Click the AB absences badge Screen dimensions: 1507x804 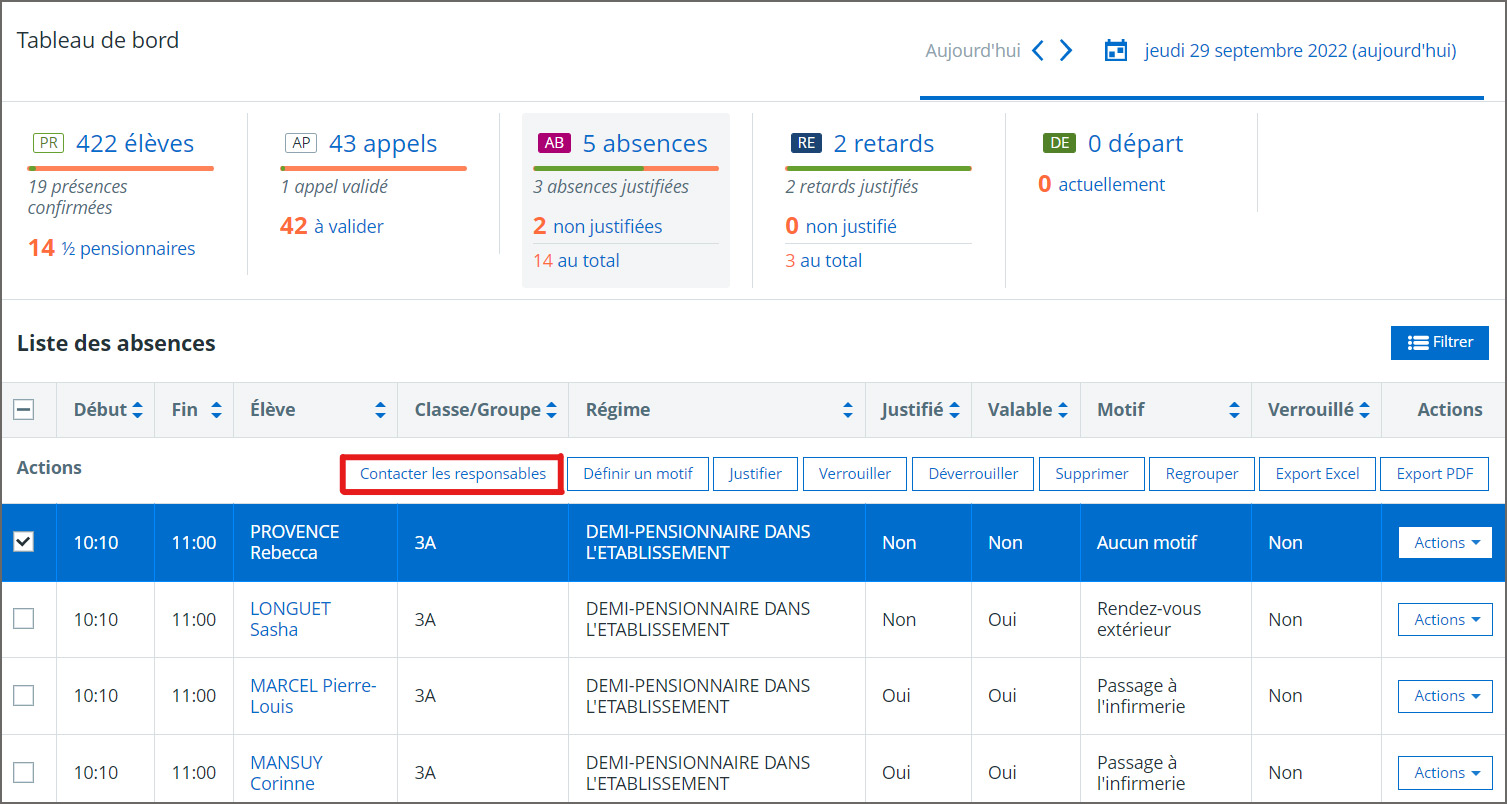coord(554,143)
